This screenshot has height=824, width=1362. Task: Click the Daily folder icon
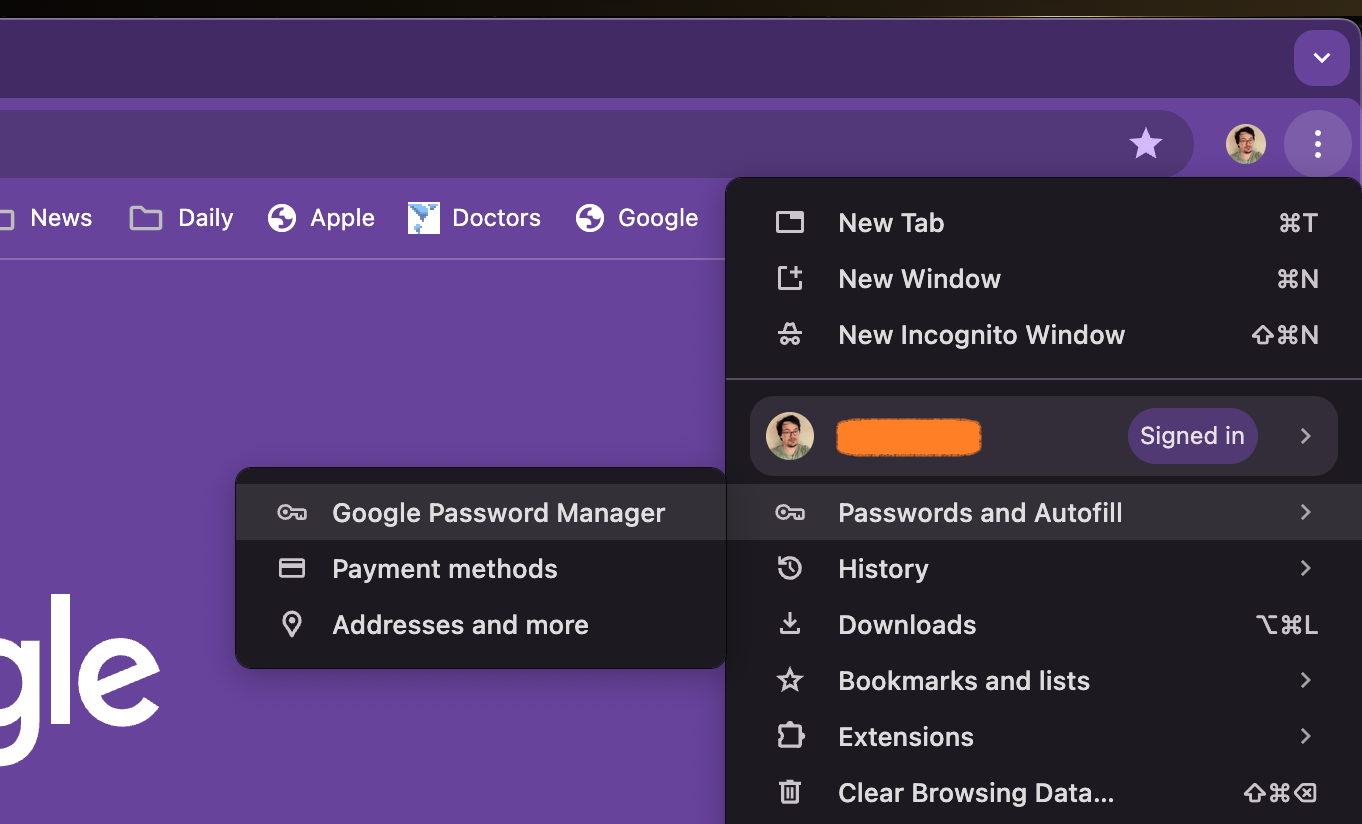pos(146,218)
